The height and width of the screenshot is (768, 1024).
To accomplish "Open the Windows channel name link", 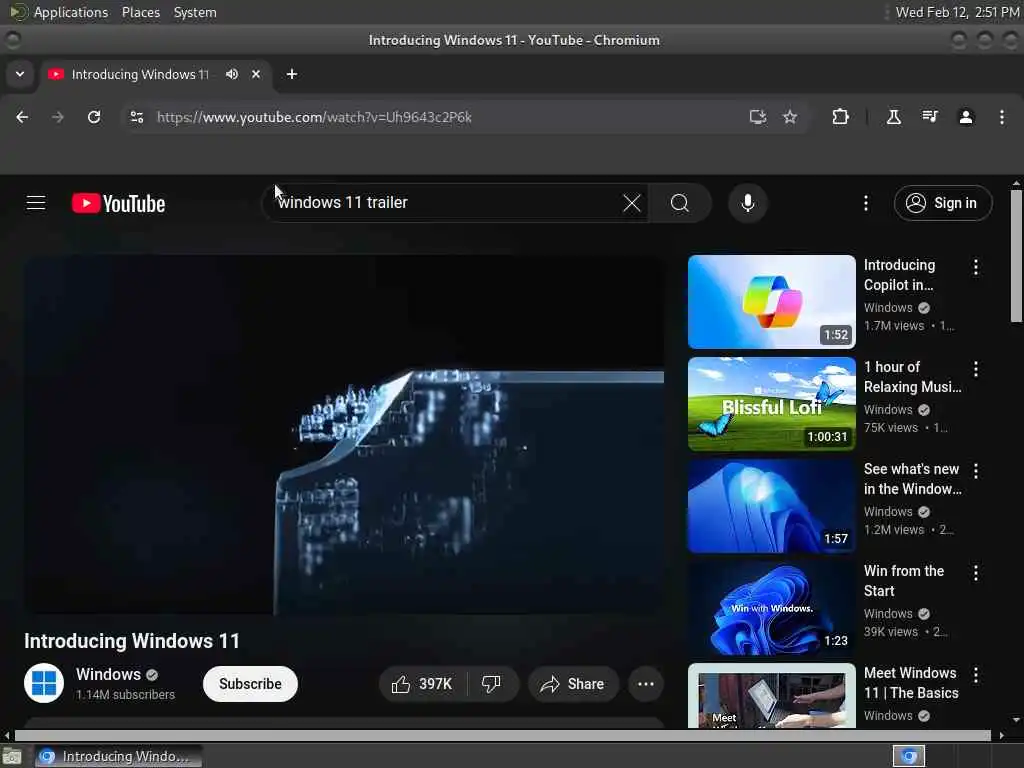I will [x=108, y=674].
